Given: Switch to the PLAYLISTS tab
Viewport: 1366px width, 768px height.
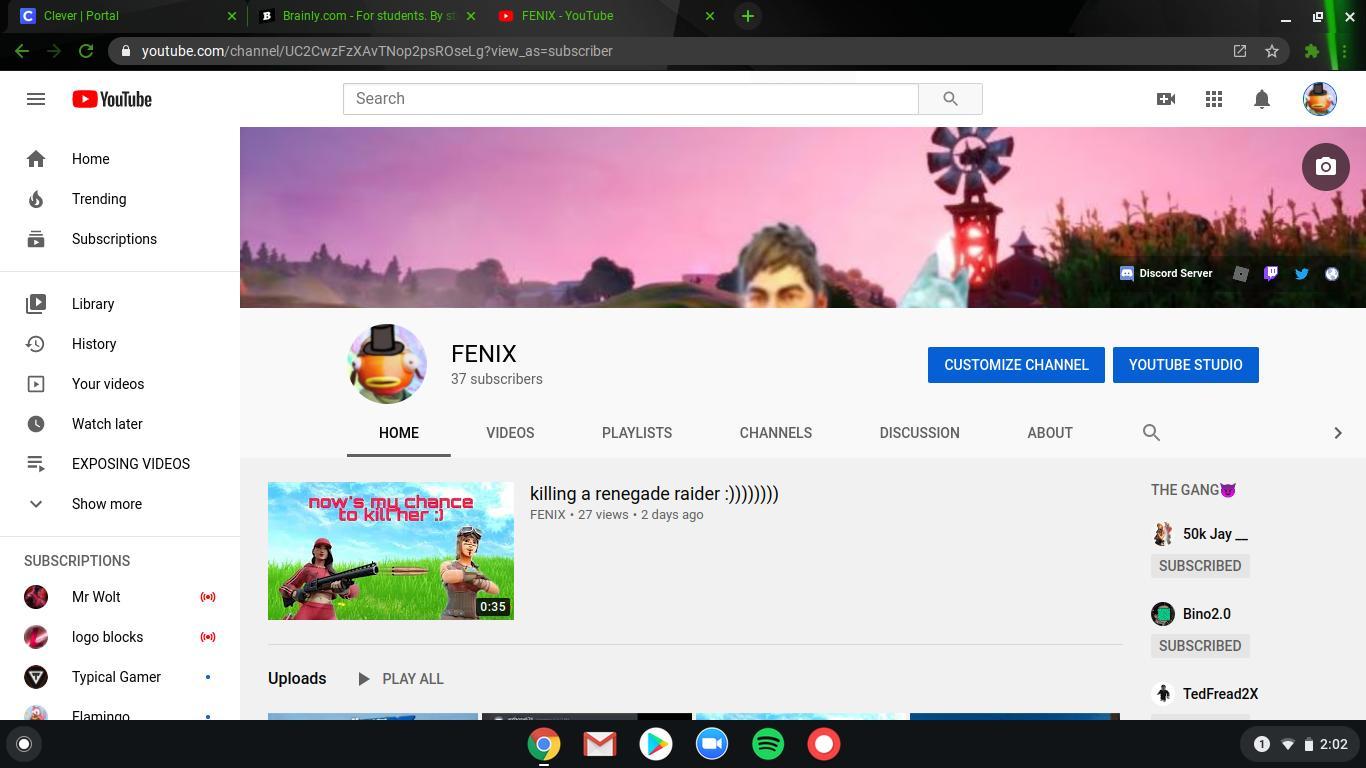Looking at the screenshot, I should point(637,433).
